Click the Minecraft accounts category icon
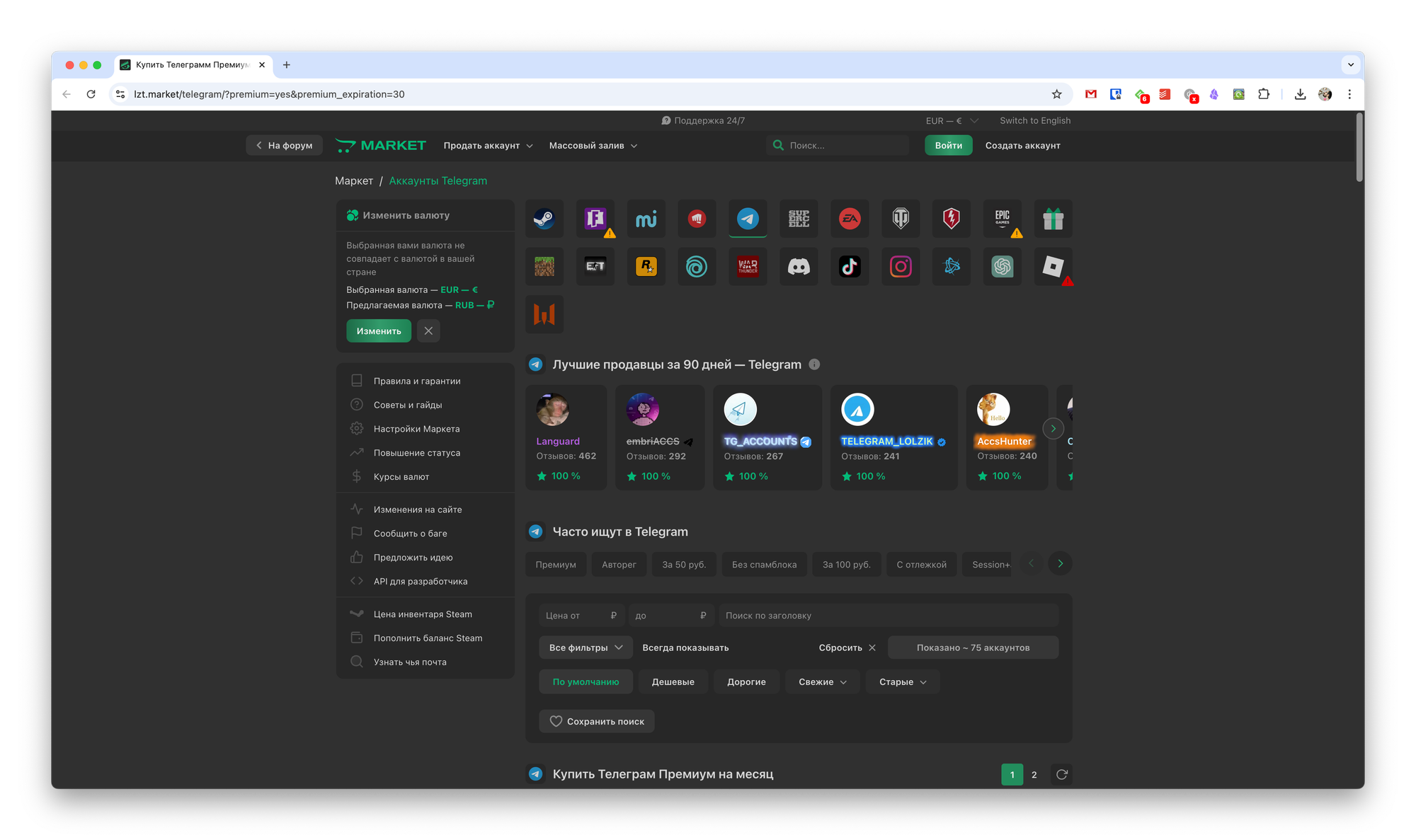This screenshot has height=840, width=1416. tap(544, 267)
